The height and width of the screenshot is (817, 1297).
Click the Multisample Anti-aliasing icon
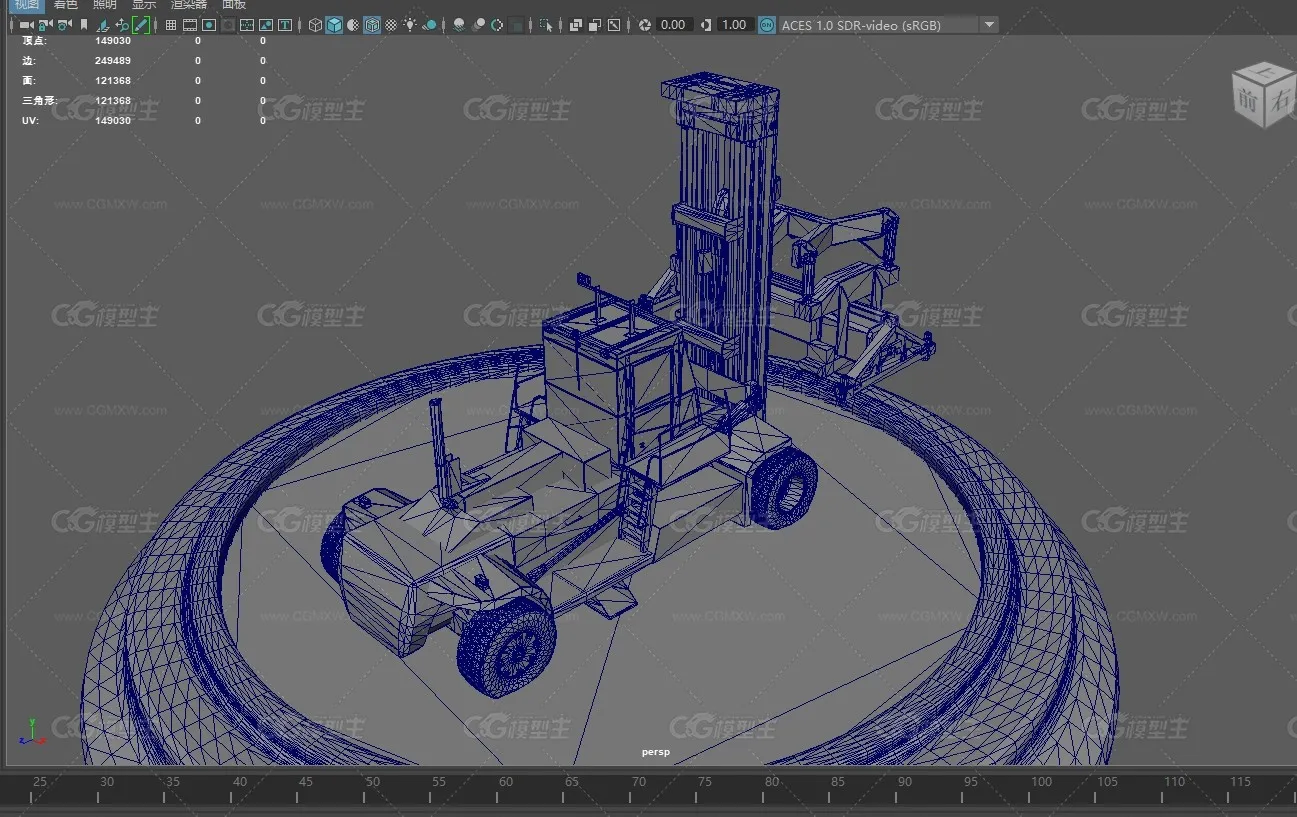(497, 25)
